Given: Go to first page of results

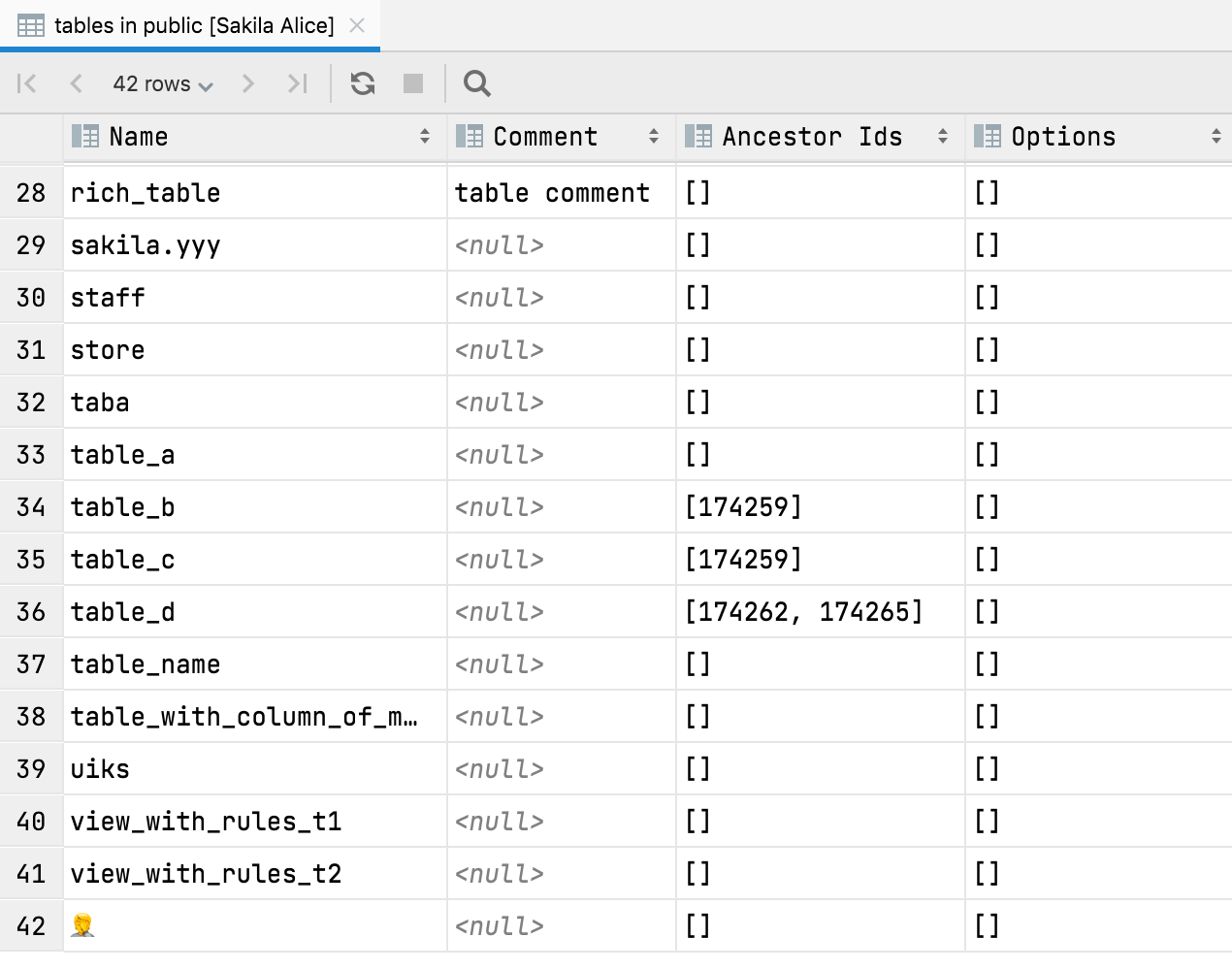Looking at the screenshot, I should click(27, 83).
